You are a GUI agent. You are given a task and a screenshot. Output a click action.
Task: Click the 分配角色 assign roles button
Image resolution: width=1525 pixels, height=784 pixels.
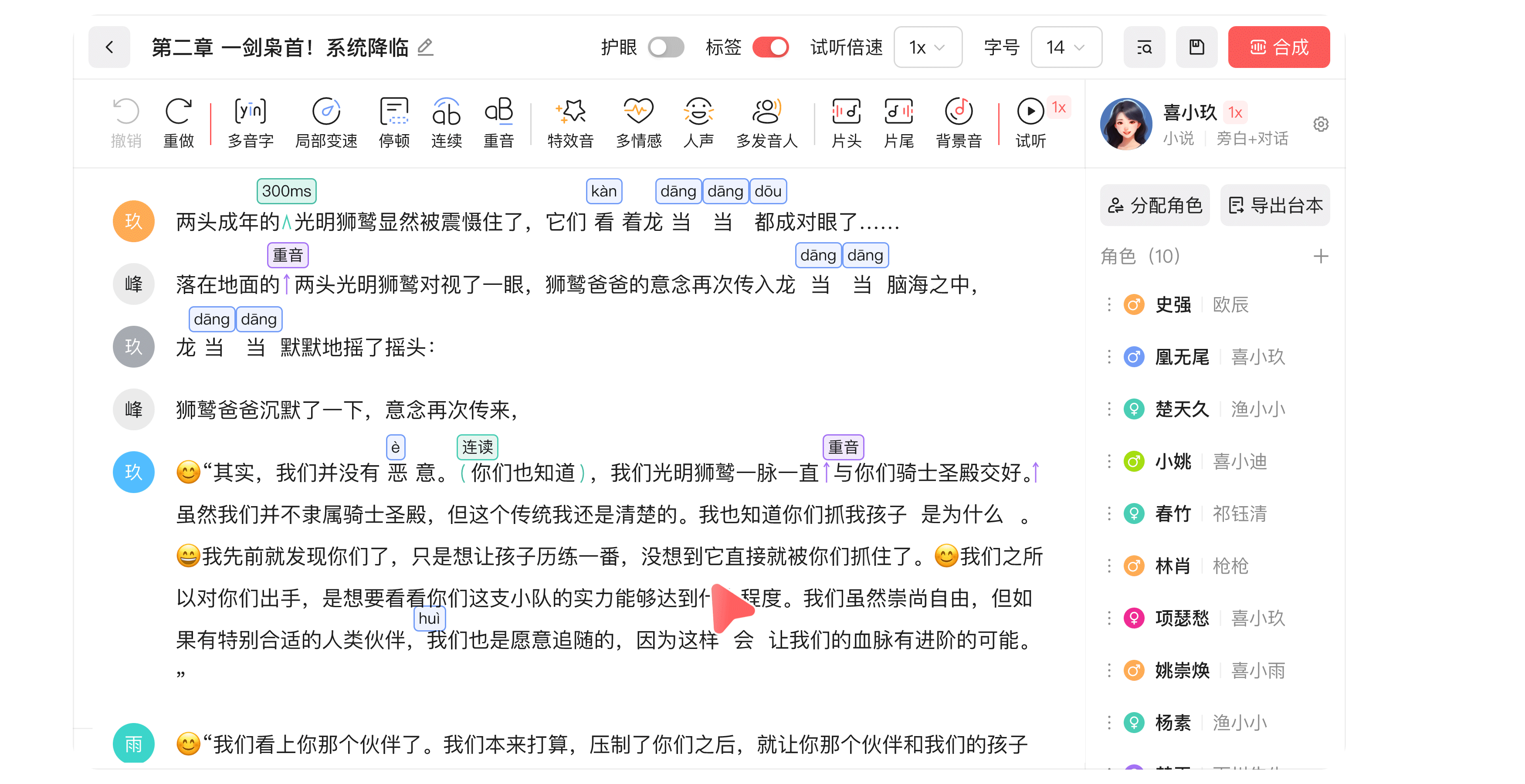coord(1154,205)
